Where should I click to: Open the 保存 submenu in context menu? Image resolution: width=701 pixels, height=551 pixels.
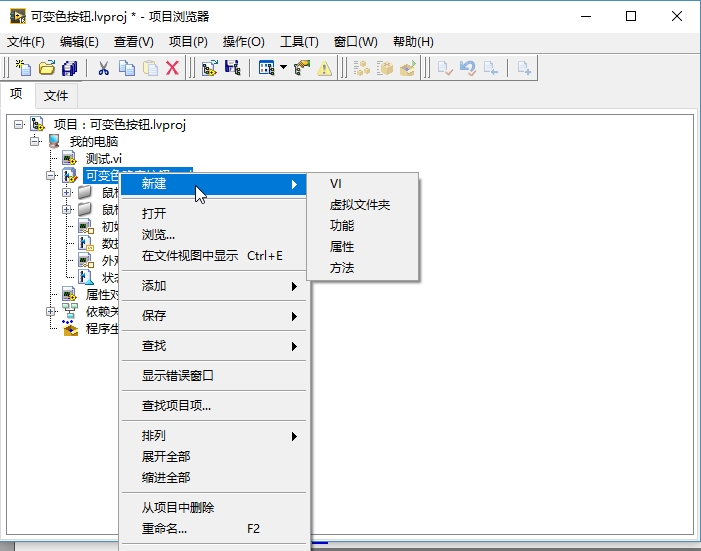click(x=214, y=316)
